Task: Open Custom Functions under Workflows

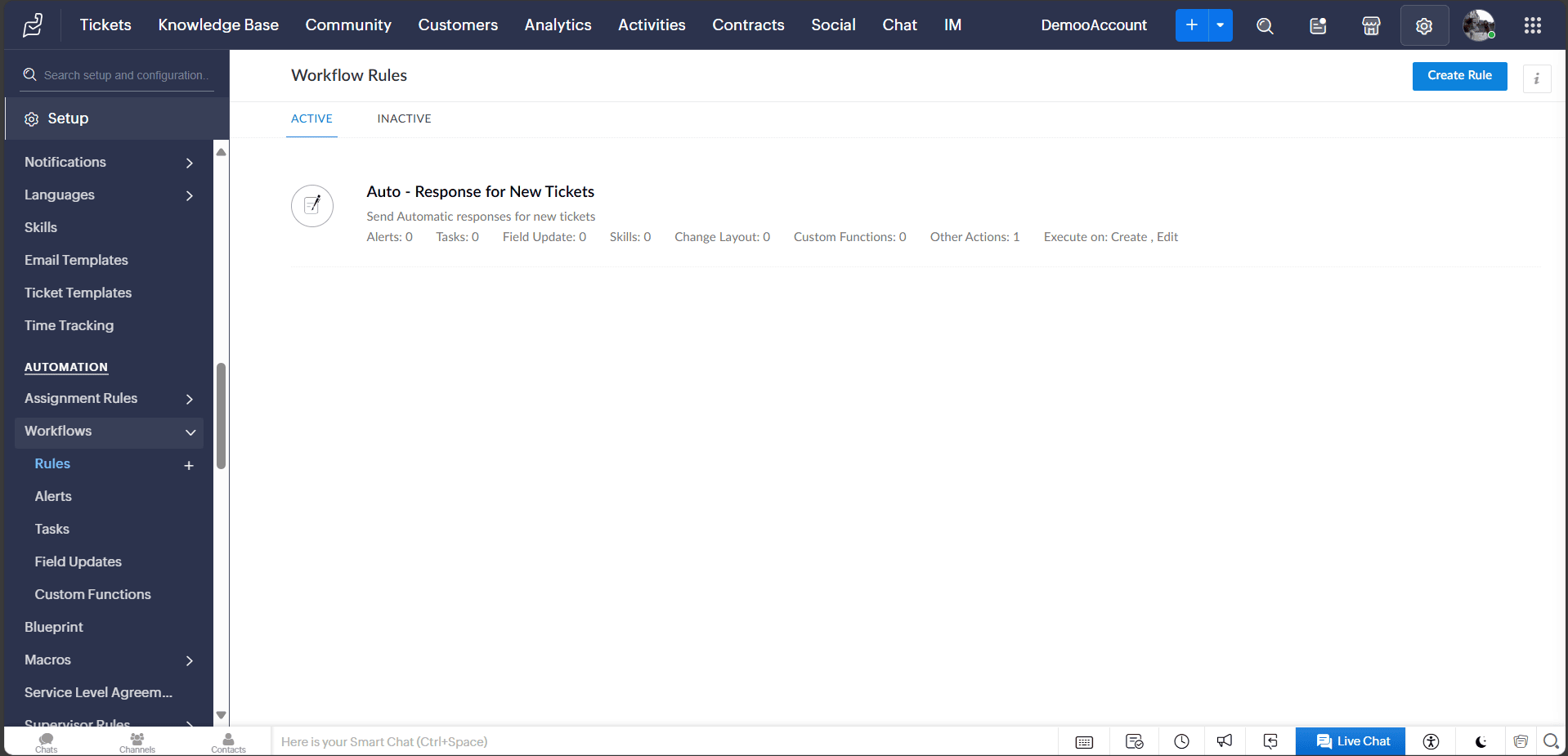Action: (x=92, y=594)
